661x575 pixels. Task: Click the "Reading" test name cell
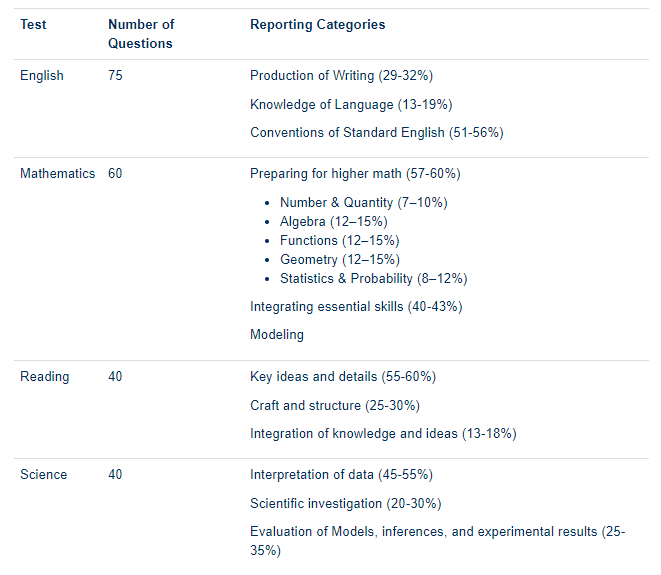45,377
